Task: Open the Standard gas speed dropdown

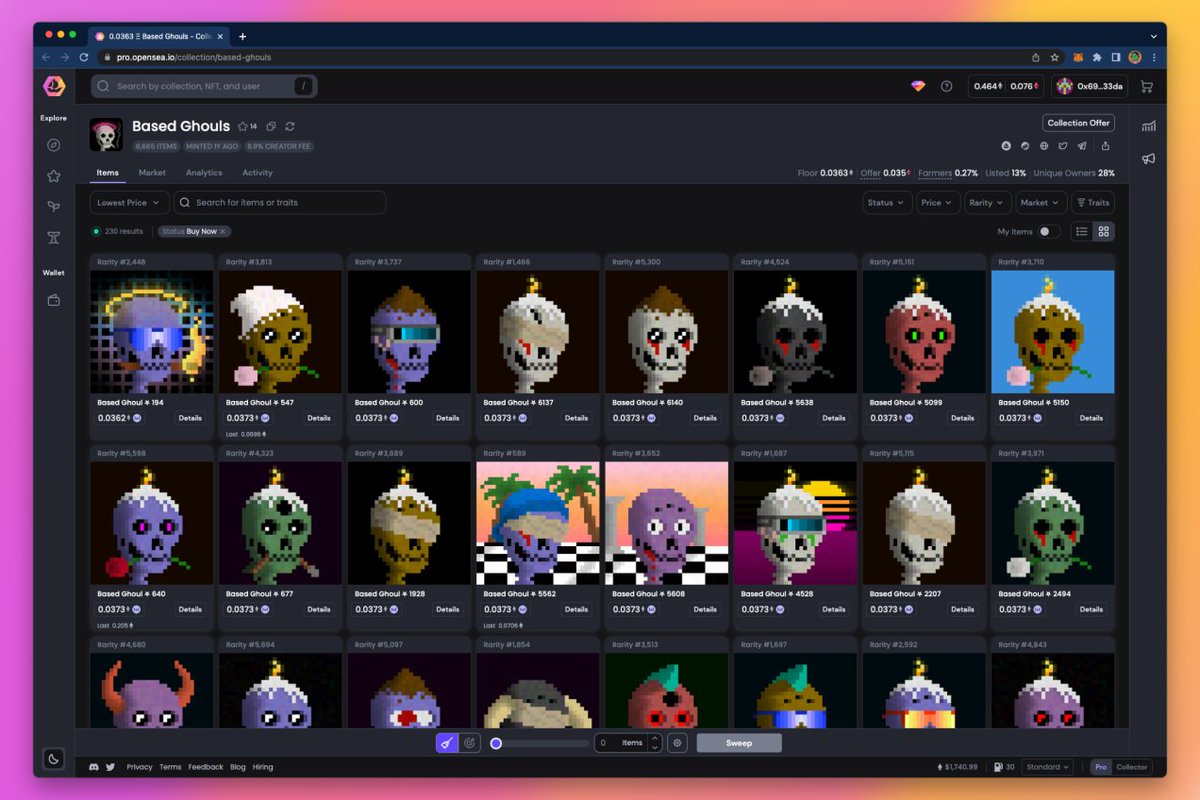Action: pos(1047,767)
